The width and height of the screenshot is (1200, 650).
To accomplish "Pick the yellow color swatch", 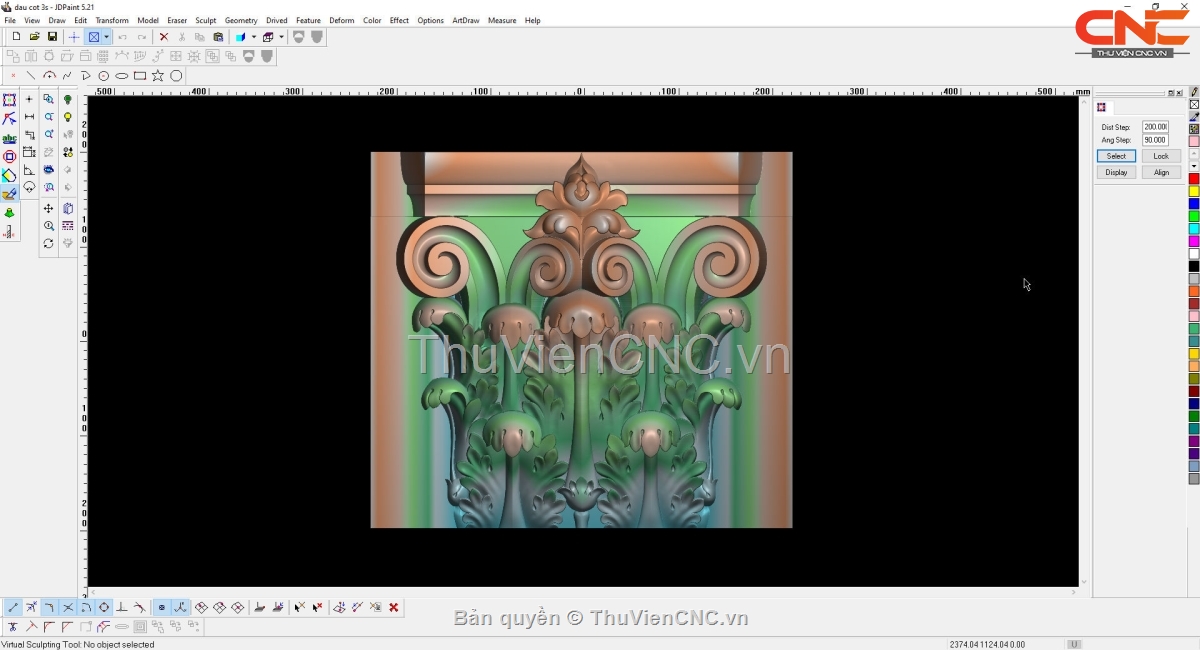I will coord(1194,191).
